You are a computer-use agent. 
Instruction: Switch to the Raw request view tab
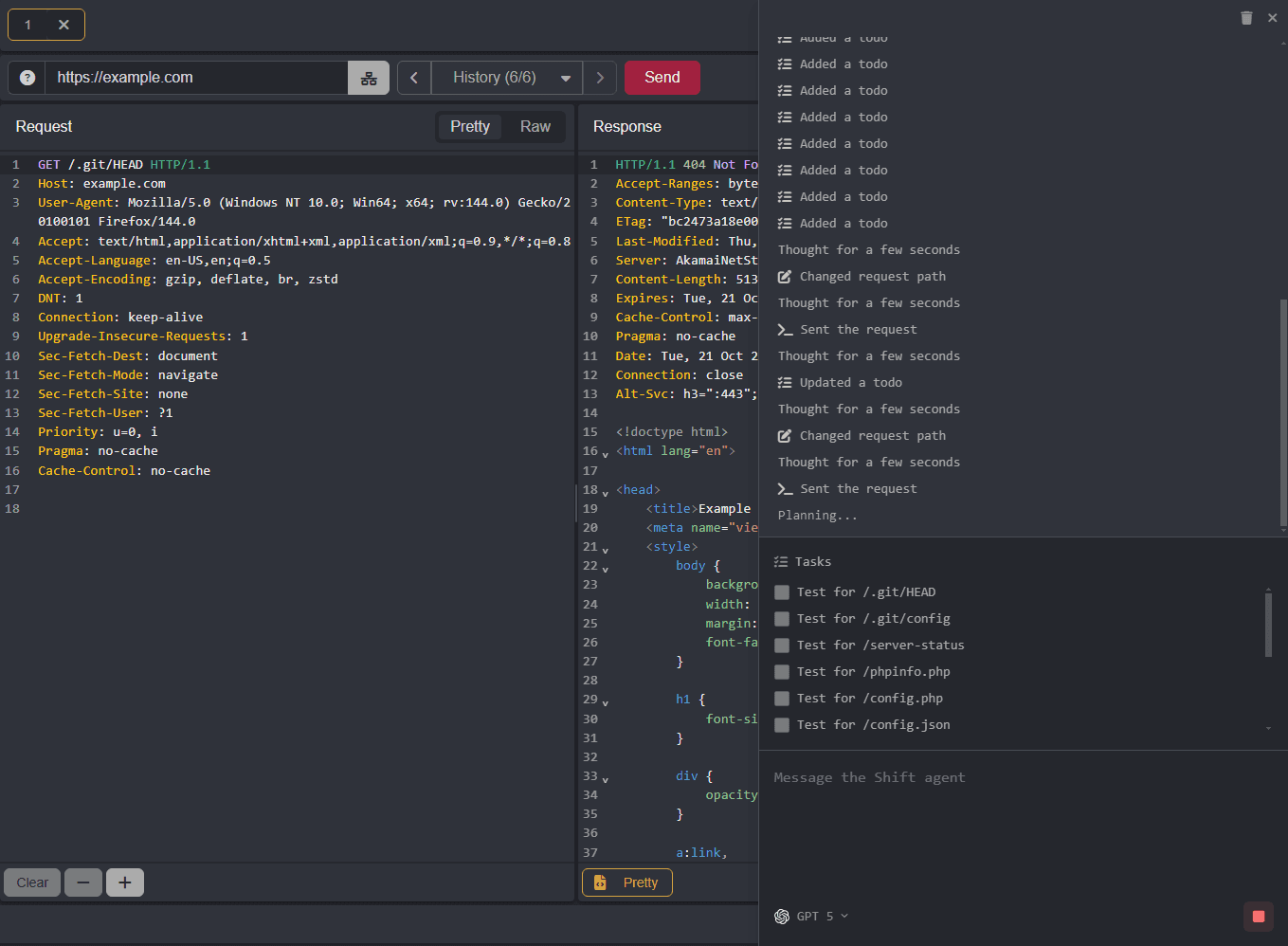pyautogui.click(x=535, y=126)
